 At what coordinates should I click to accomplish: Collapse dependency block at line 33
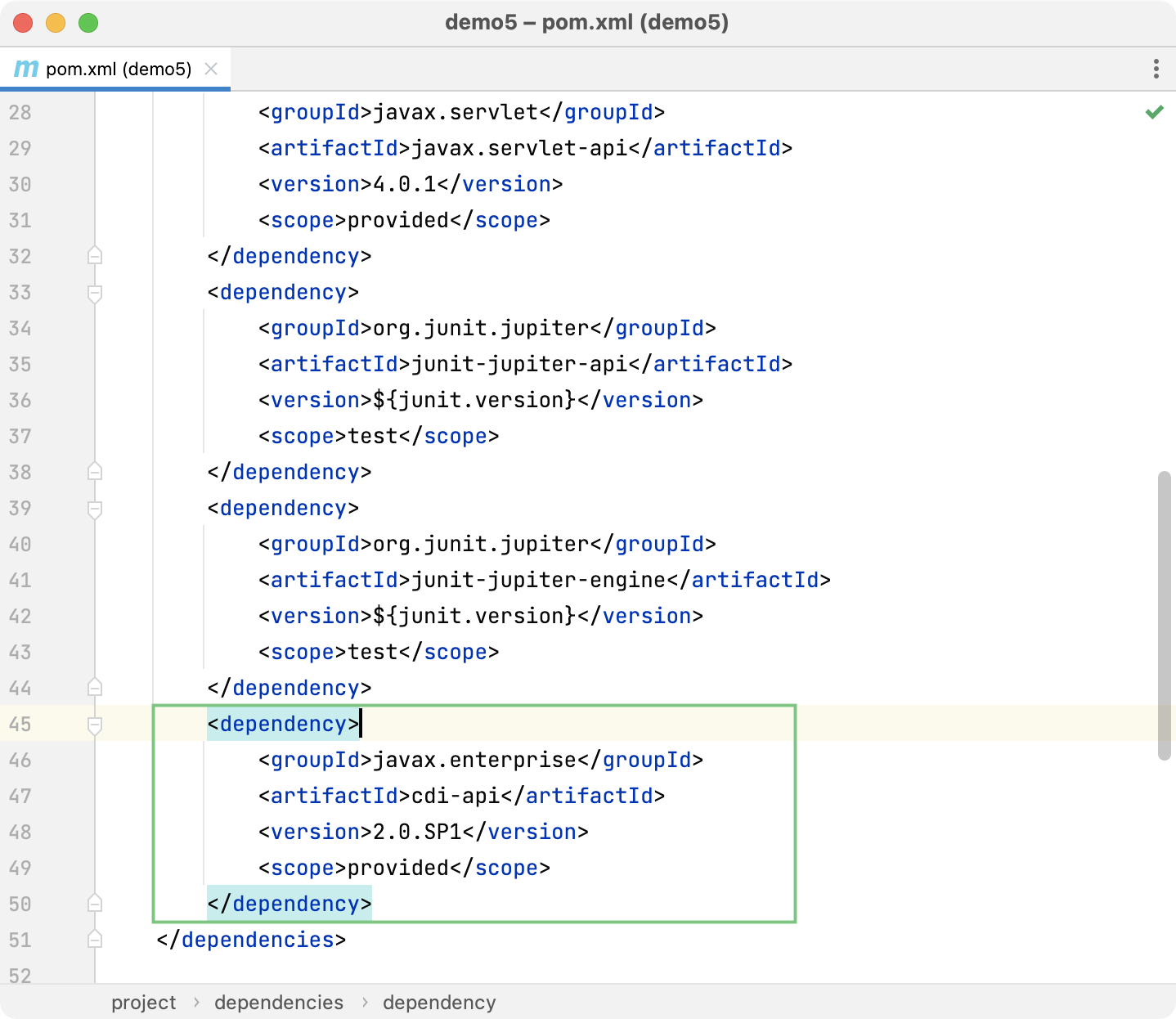coord(95,292)
